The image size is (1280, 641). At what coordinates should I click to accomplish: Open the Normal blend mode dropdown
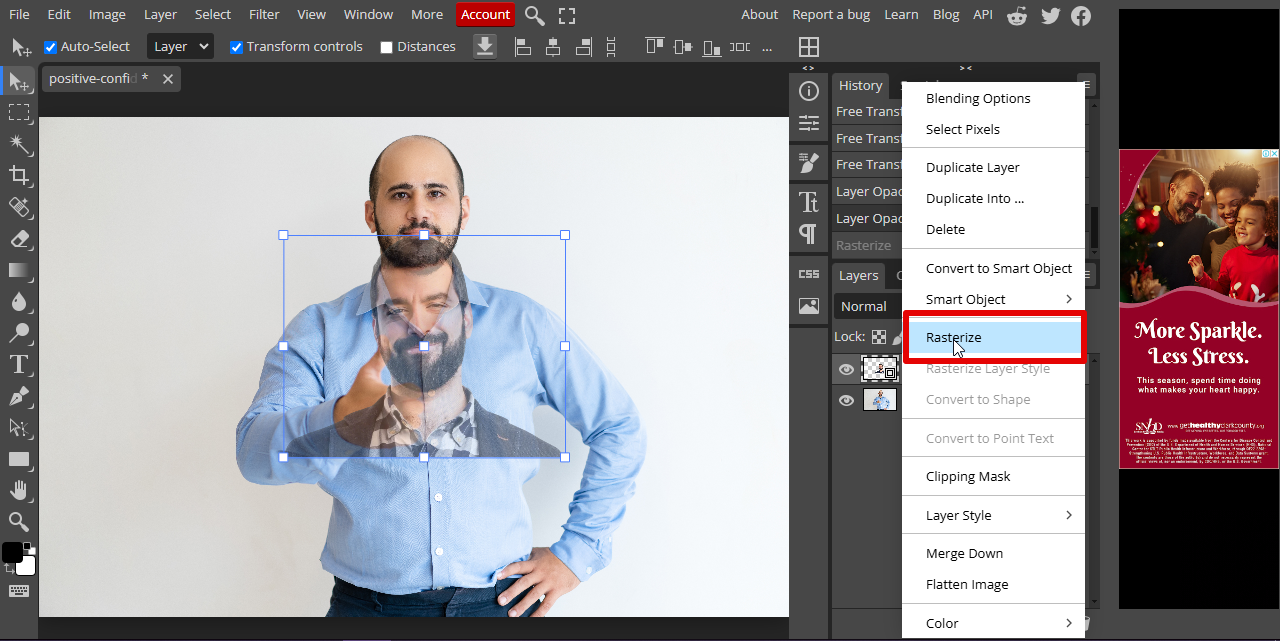[868, 306]
